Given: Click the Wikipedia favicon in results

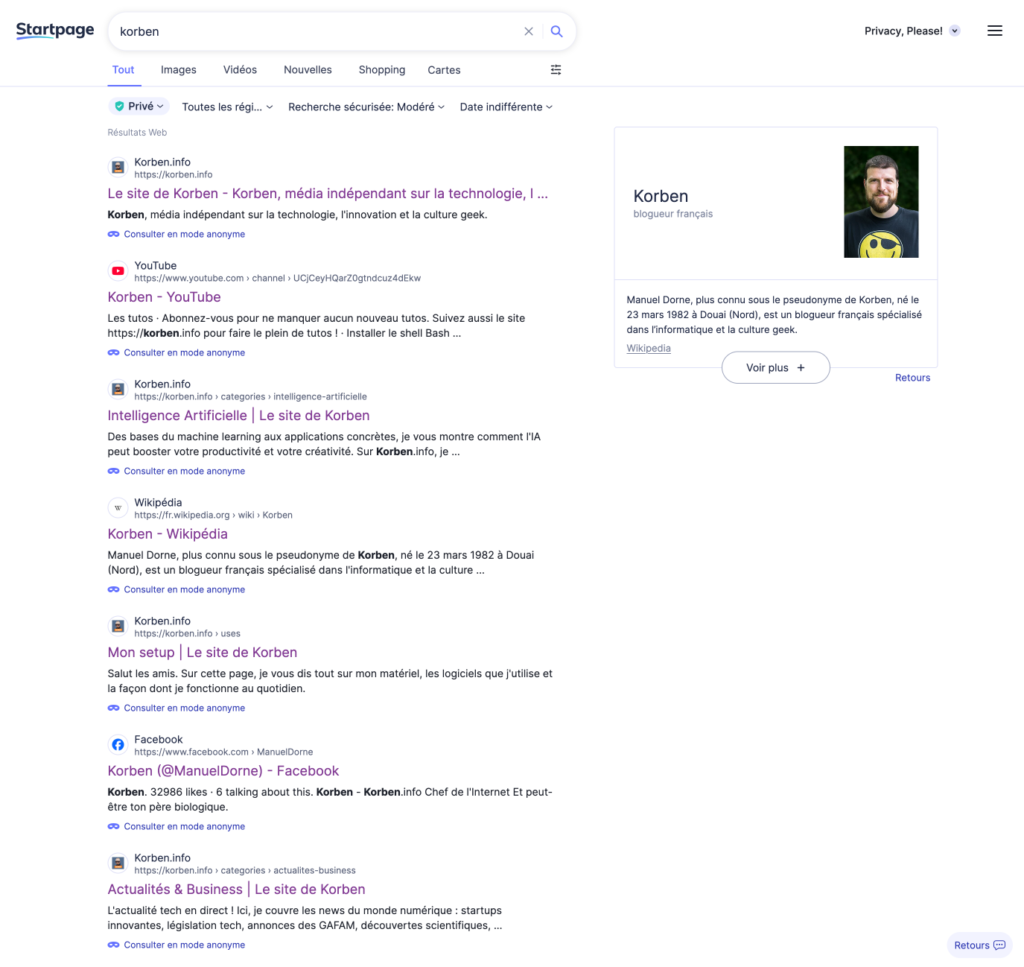Looking at the screenshot, I should click(x=118, y=508).
